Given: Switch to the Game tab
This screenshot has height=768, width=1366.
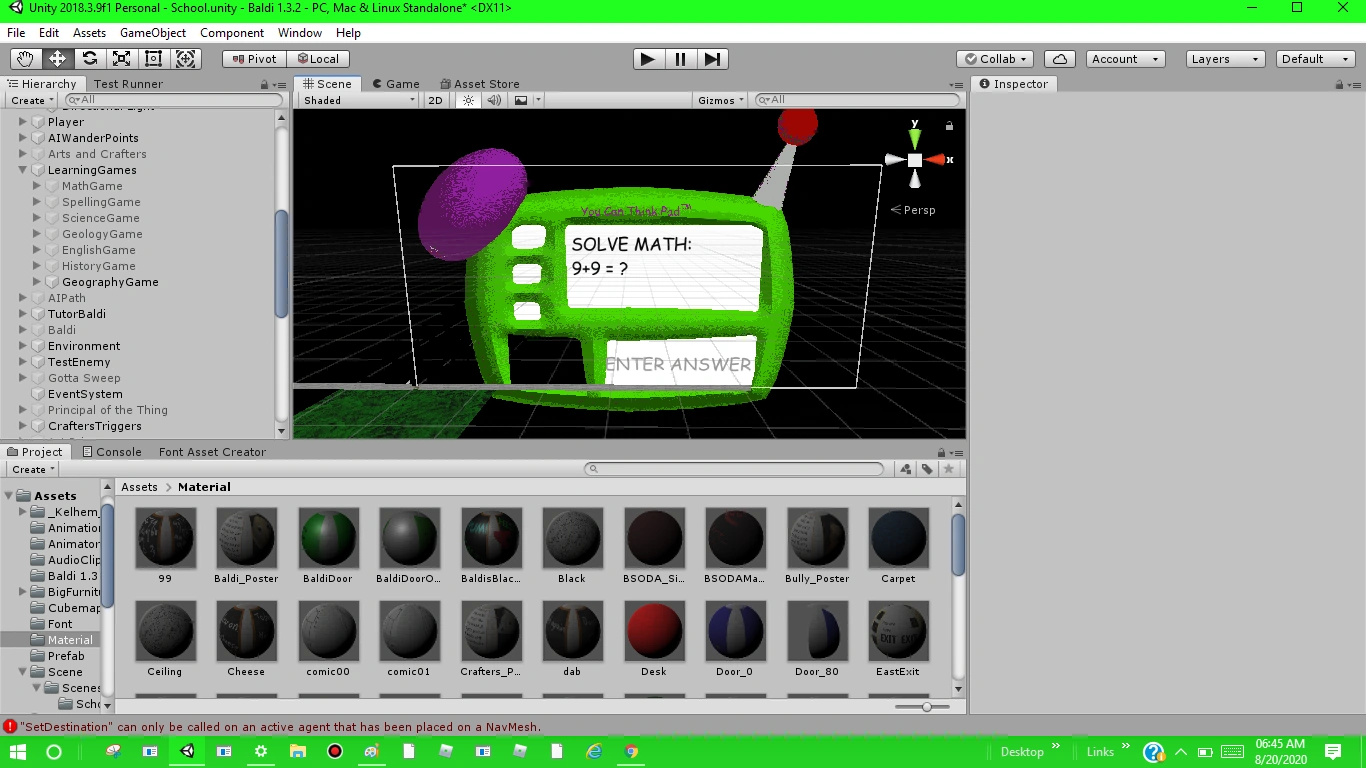Looking at the screenshot, I should (396, 84).
